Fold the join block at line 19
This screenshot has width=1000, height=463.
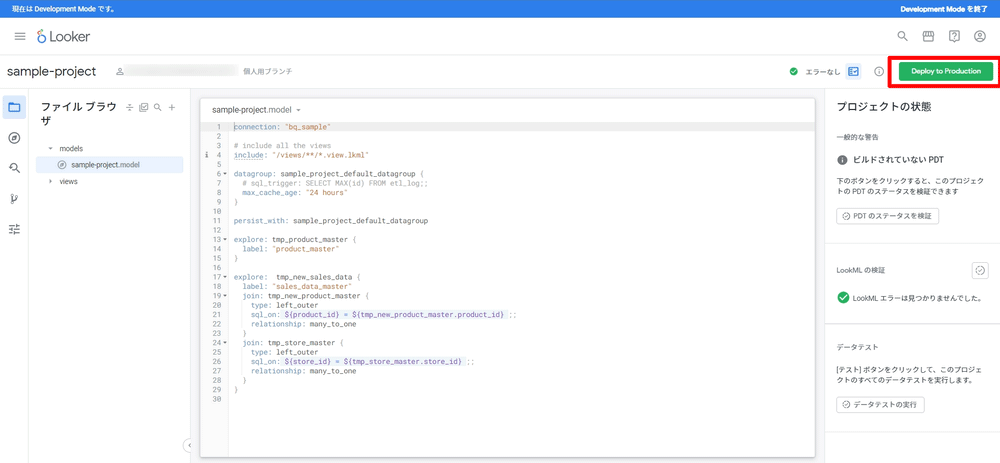point(226,296)
